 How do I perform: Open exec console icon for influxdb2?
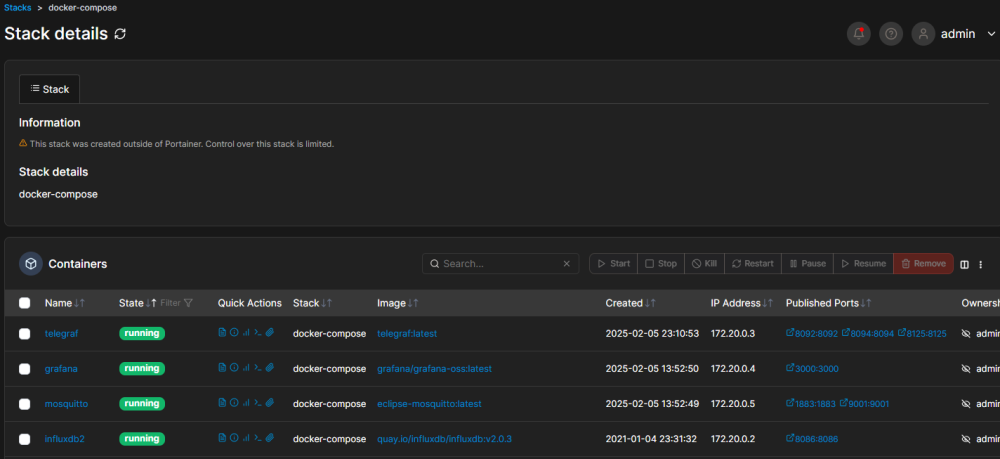tap(257, 438)
